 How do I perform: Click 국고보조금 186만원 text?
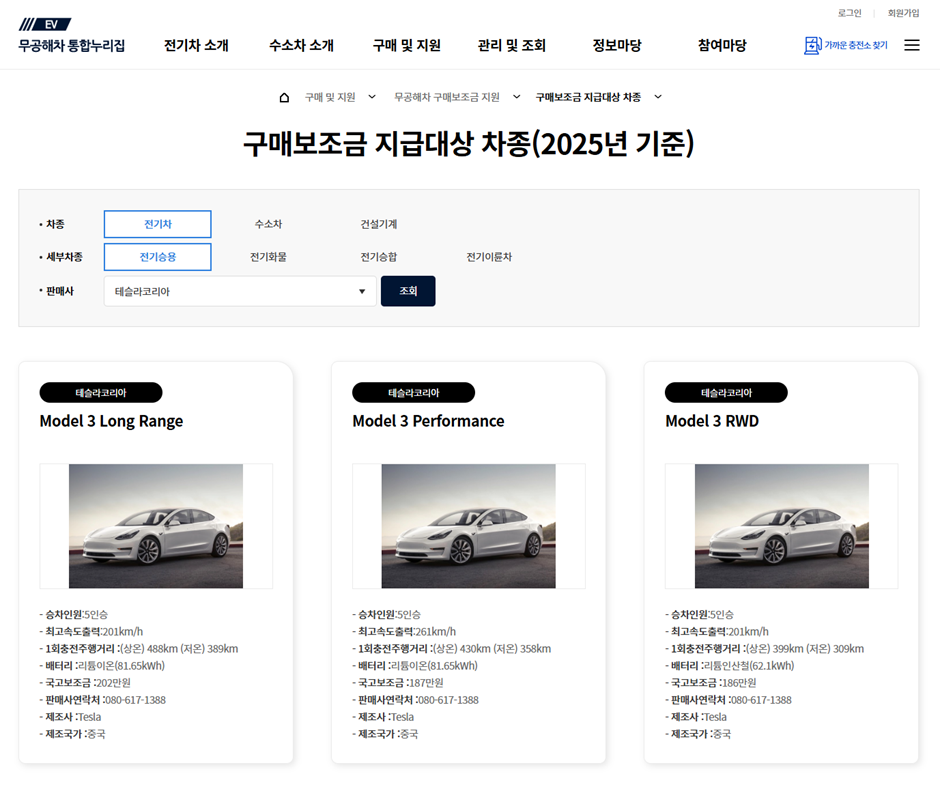pyautogui.click(x=711, y=683)
